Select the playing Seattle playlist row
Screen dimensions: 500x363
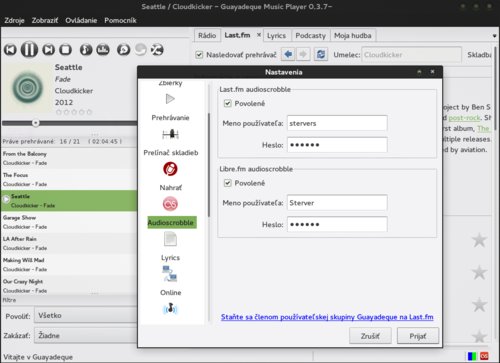click(69, 201)
